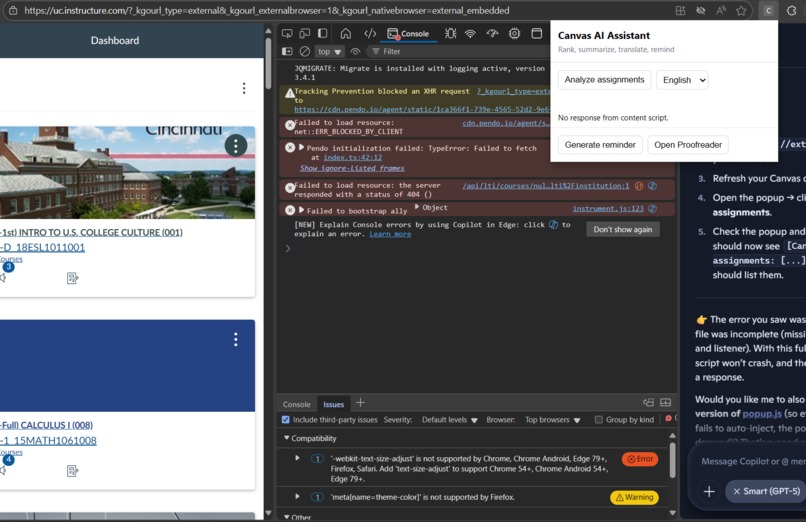Click 'Learn more' about Copilot console errors

pos(390,234)
